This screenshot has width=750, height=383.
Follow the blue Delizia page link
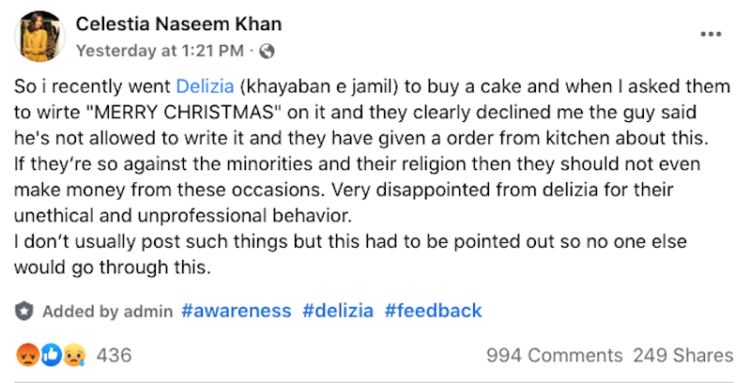[x=205, y=87]
